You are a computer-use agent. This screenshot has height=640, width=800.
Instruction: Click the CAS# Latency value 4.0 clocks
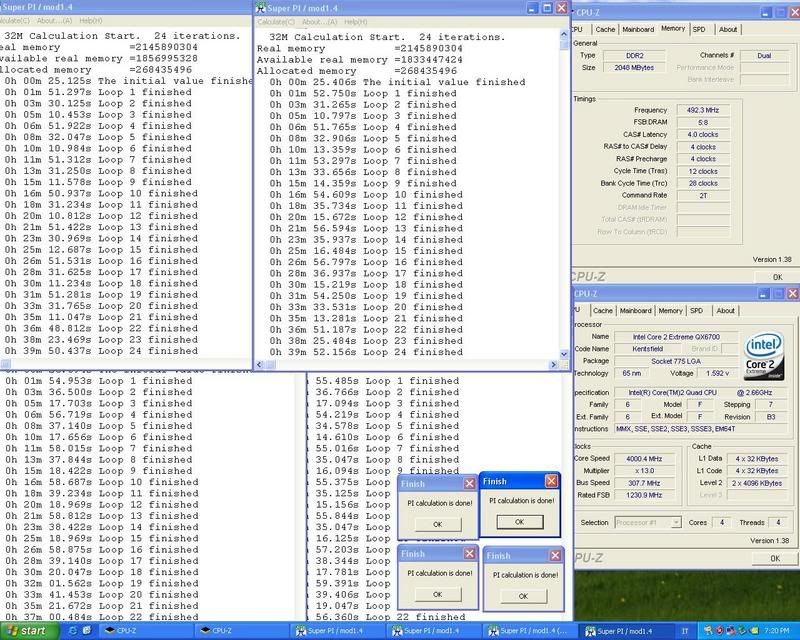pos(703,135)
